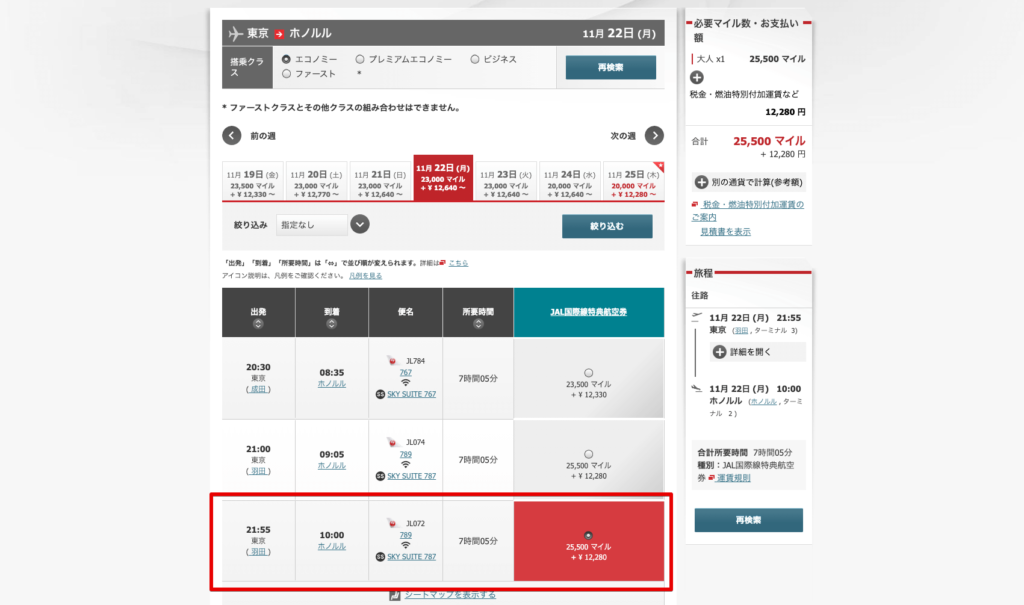
Task: Click the SS seat icon in the JL074 row
Action: pyautogui.click(x=380, y=476)
